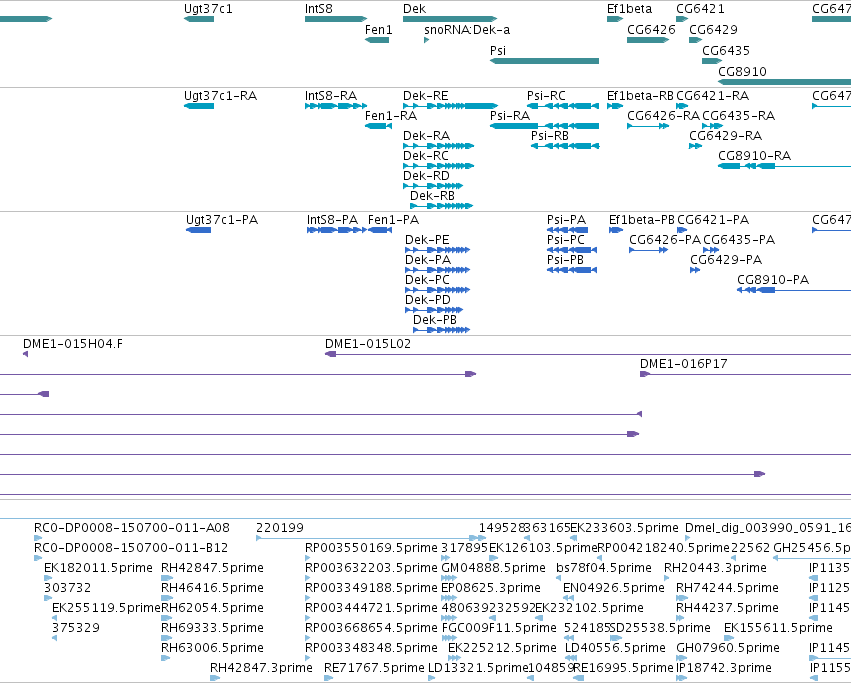
Task: Select the Psi-RB transcript label
Action: (550, 136)
